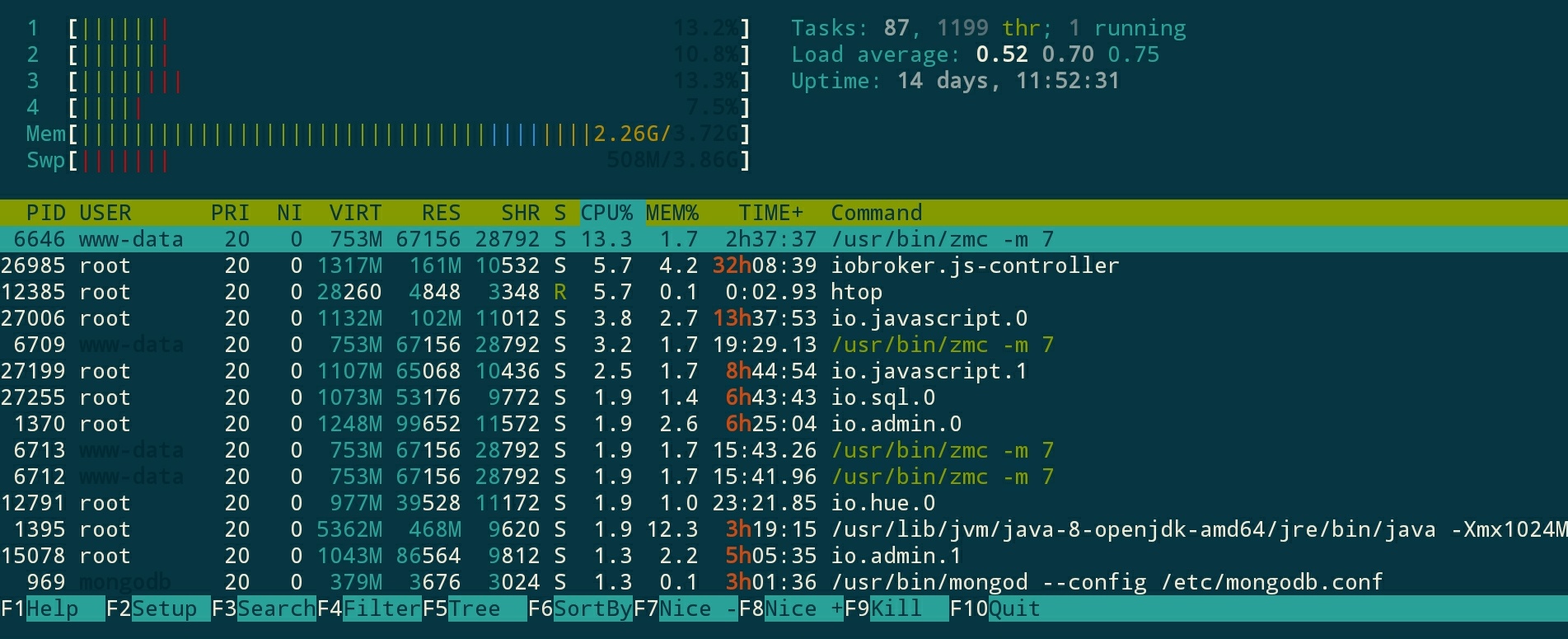Select the zmc process row PID 6709
This screenshot has width=1568, height=639.
(784, 345)
